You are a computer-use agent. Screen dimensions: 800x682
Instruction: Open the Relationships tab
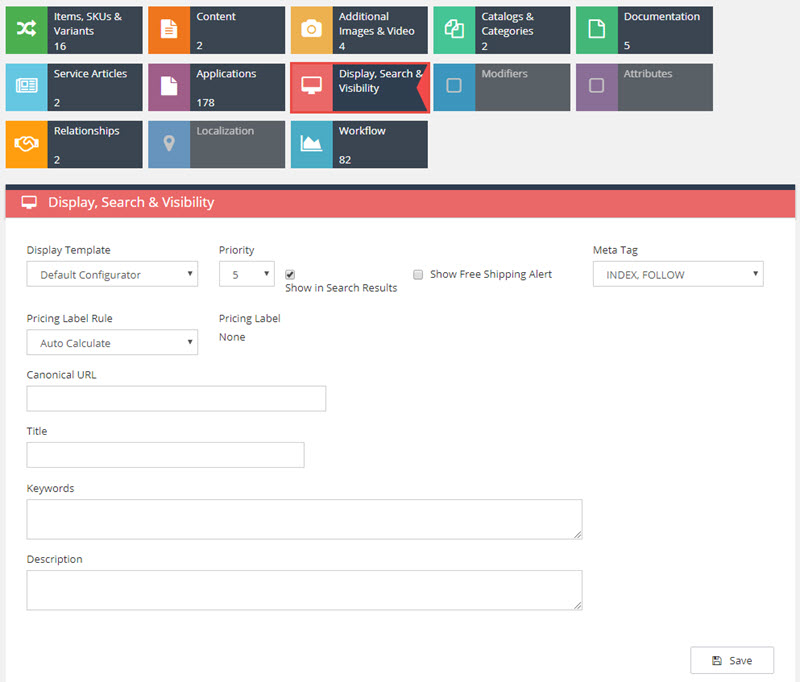point(74,144)
